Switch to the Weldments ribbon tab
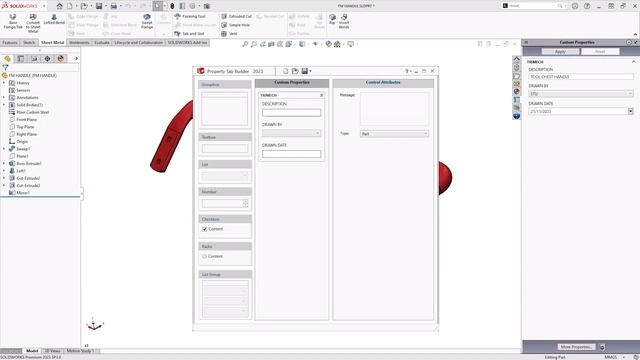The width and height of the screenshot is (640, 360). click(79, 42)
